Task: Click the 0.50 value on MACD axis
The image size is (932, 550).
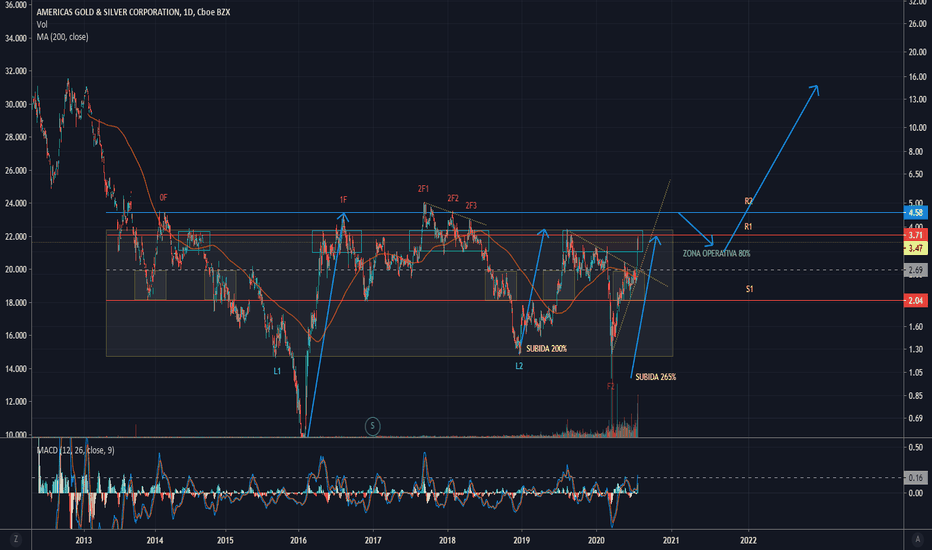Action: [915, 447]
